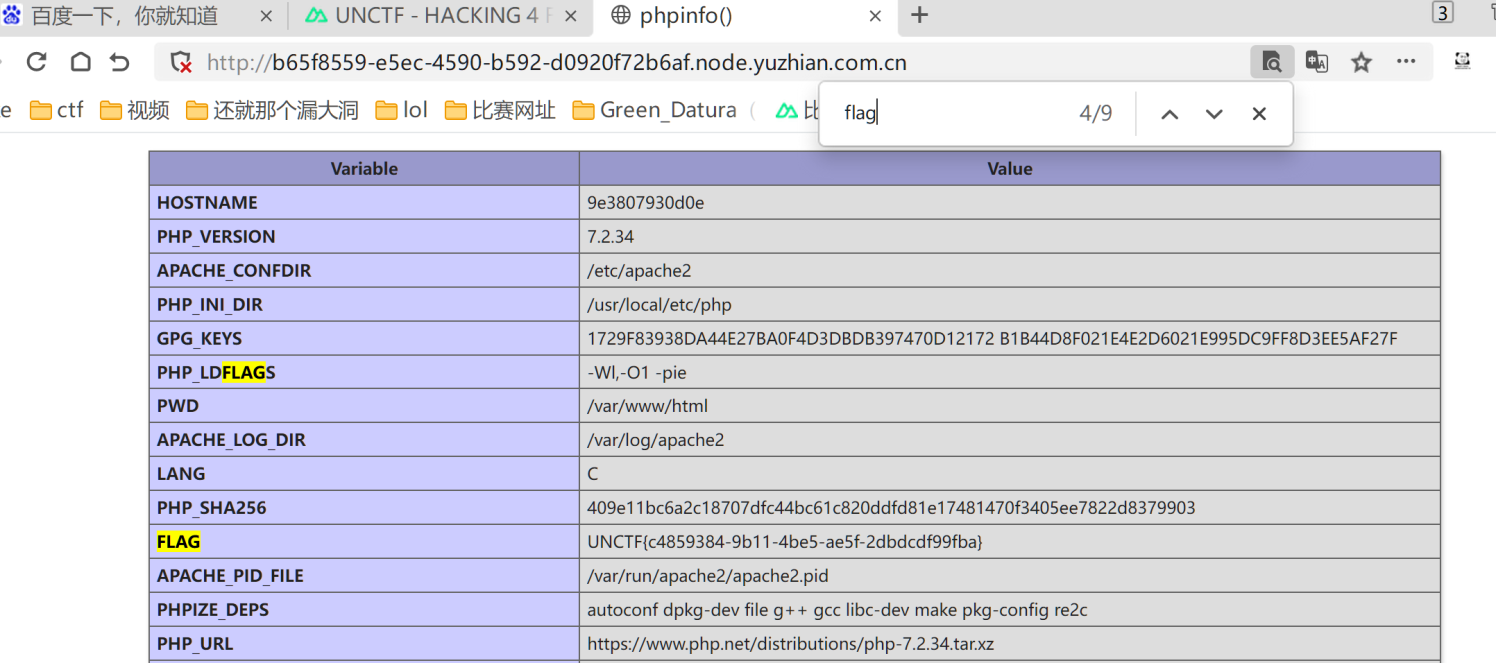
Task: Click the insecure site shield icon
Action: click(181, 63)
